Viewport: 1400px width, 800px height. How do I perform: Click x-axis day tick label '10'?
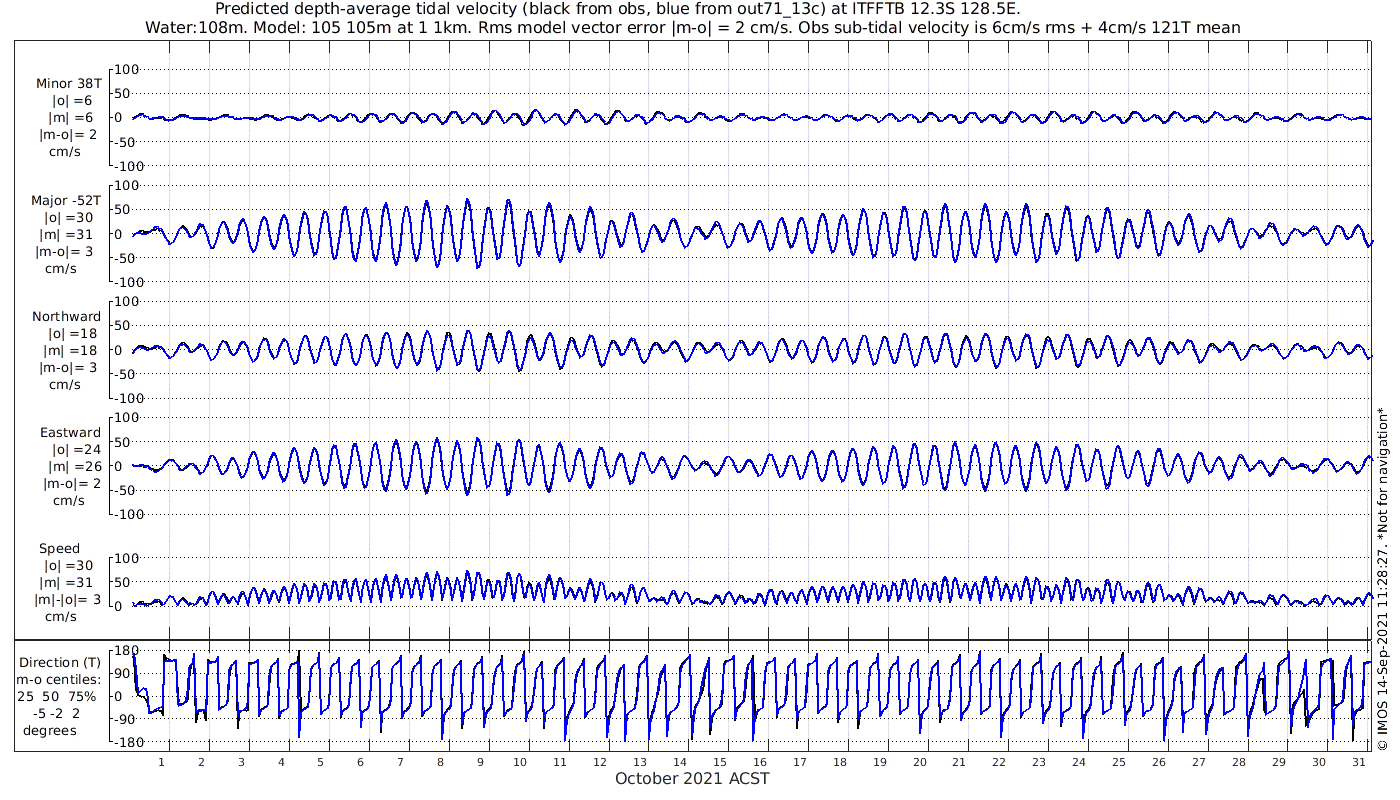coord(520,762)
